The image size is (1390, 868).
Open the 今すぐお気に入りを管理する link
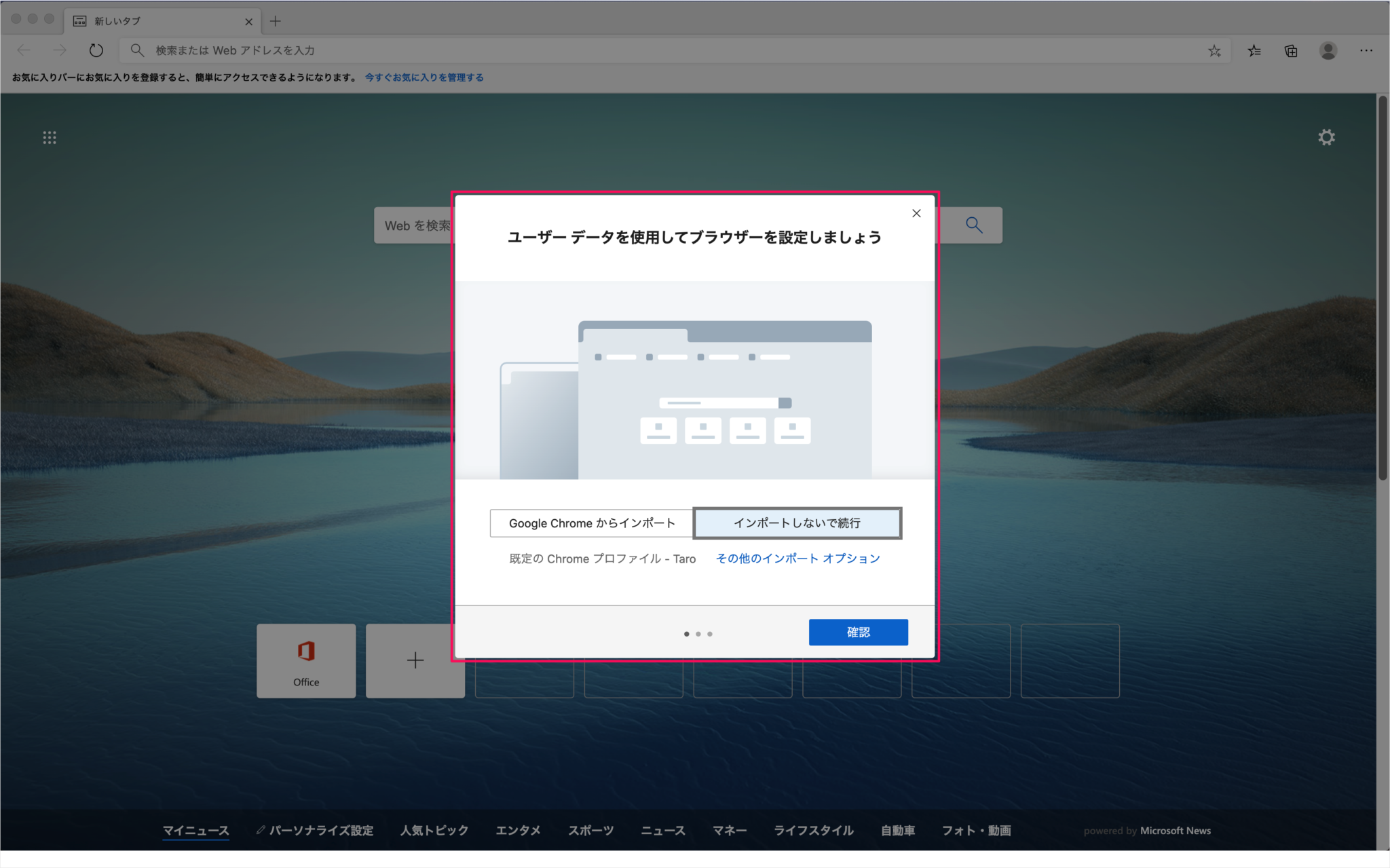point(424,77)
